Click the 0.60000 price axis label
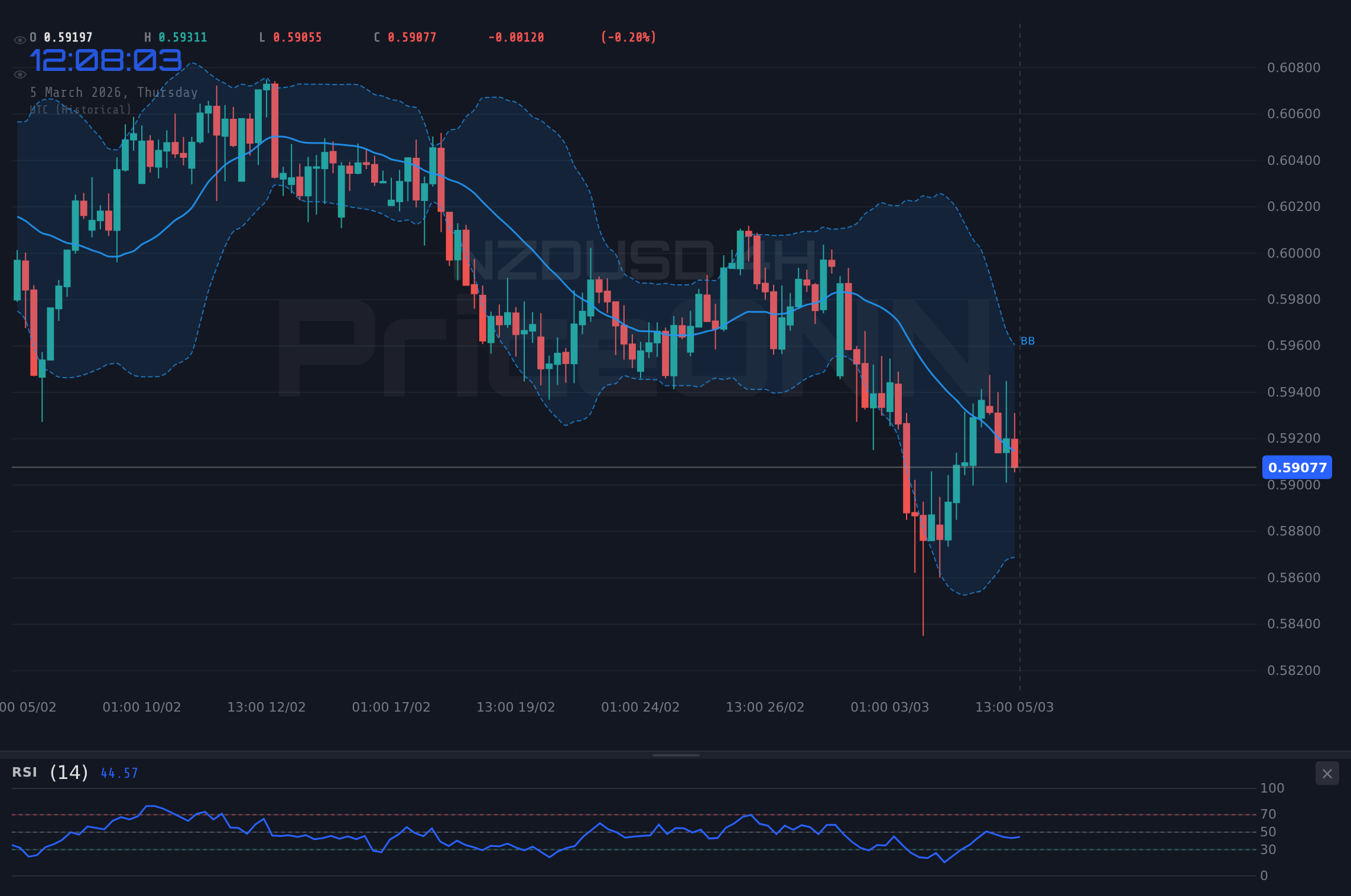Screen dimensions: 1351x896 pos(1294,254)
